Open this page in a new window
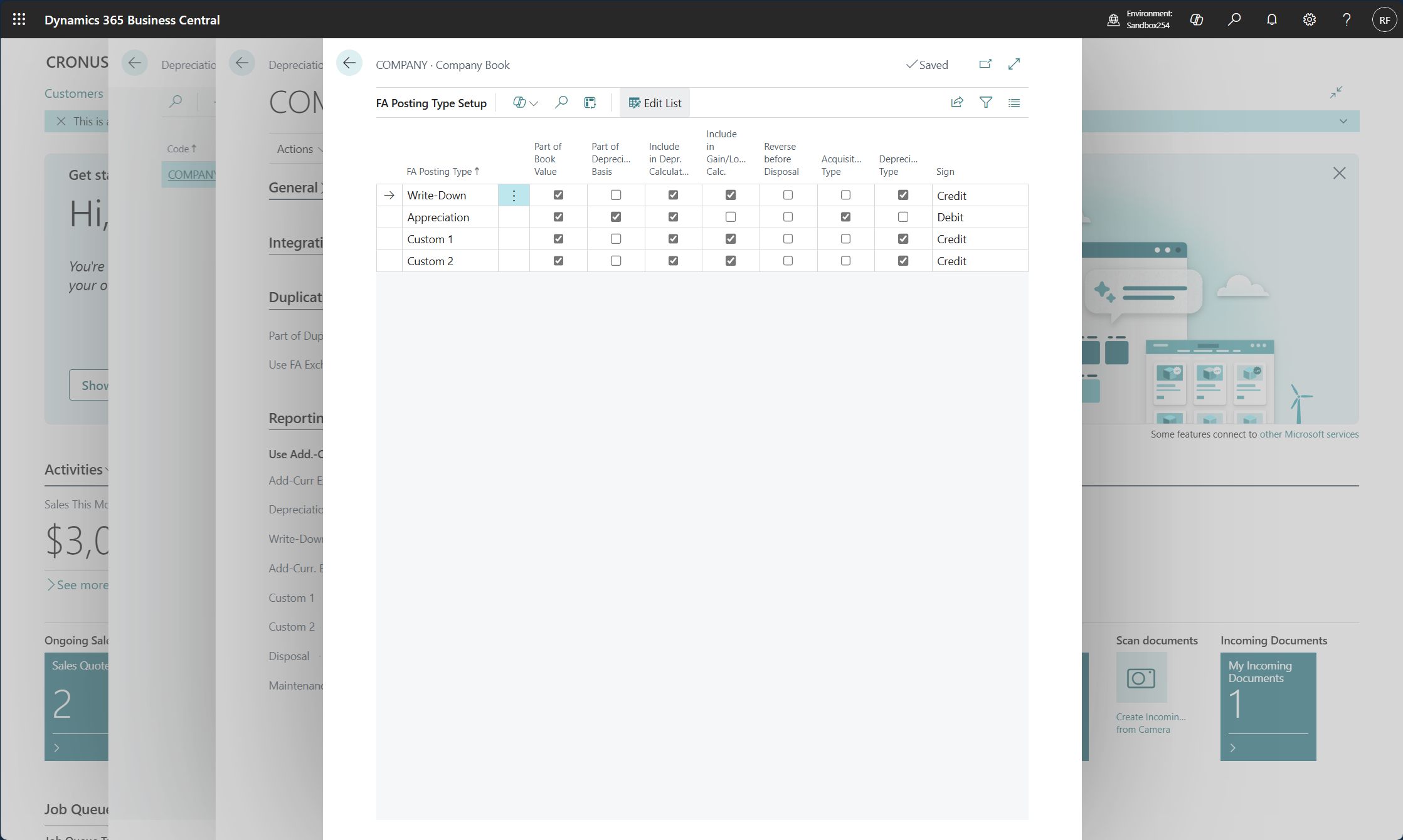The width and height of the screenshot is (1403, 840). (x=985, y=64)
